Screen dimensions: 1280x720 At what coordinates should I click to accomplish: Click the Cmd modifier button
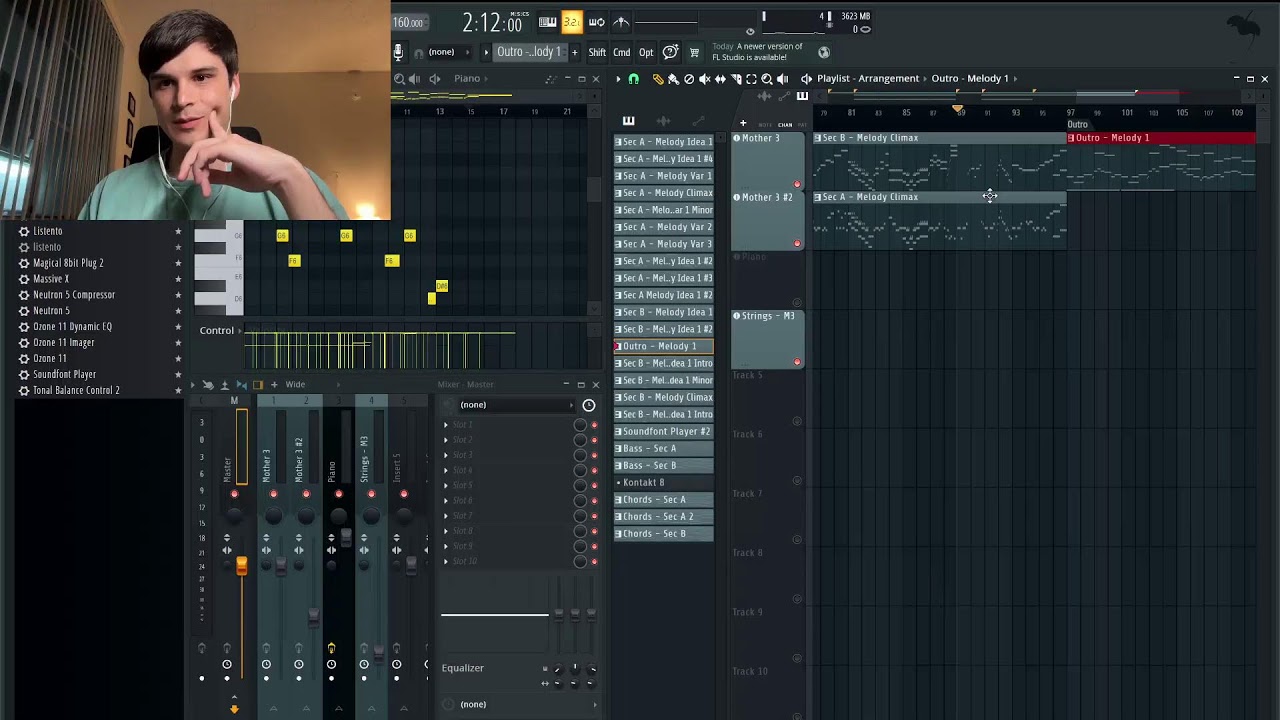pos(622,52)
